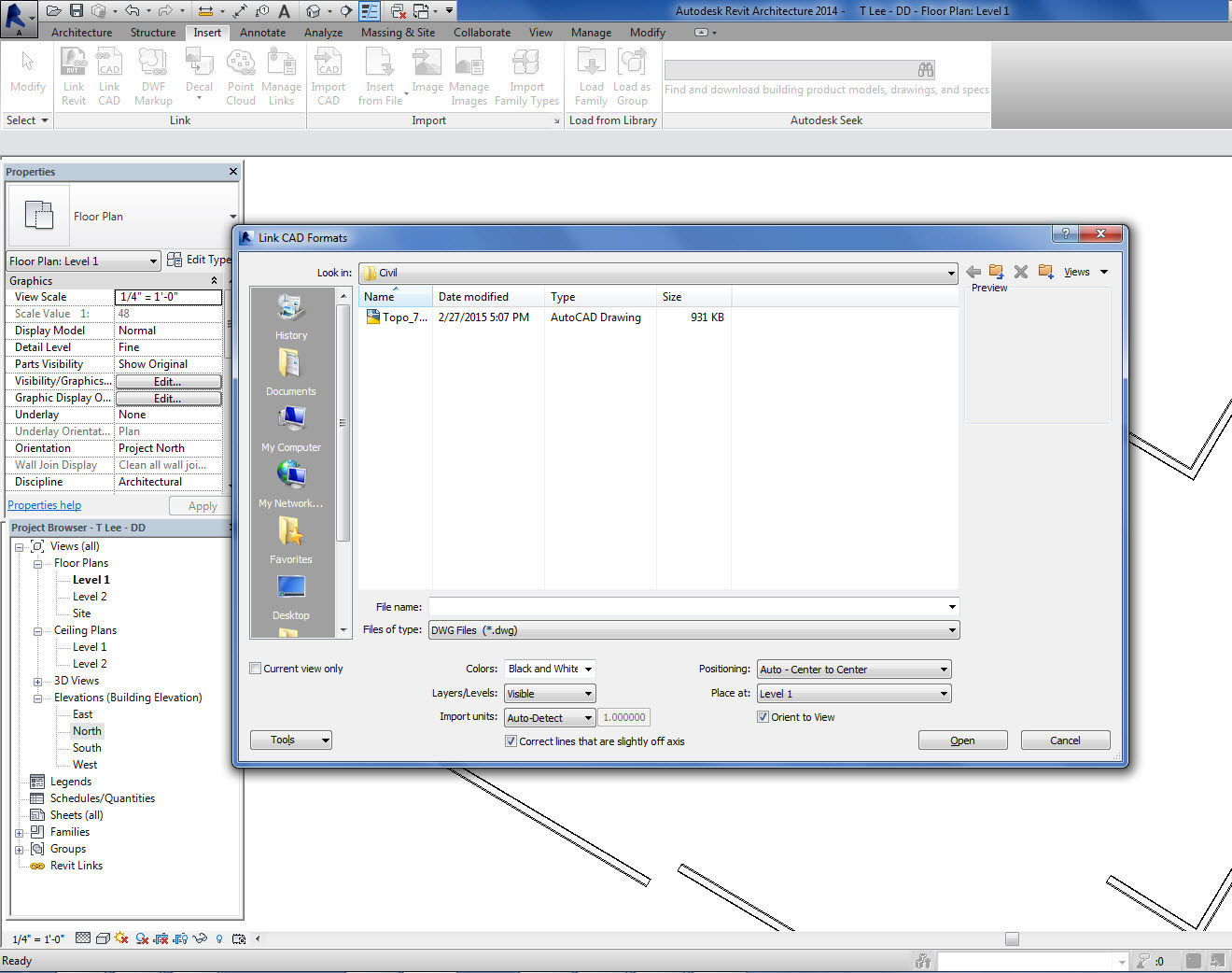Click the Temporary Hide/Isolate glasses icon
1232x973 pixels.
pos(200,938)
